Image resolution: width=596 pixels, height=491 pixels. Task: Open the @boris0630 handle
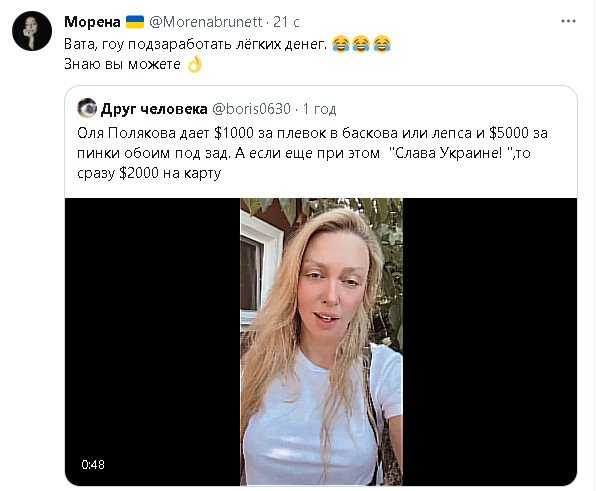tap(251, 109)
